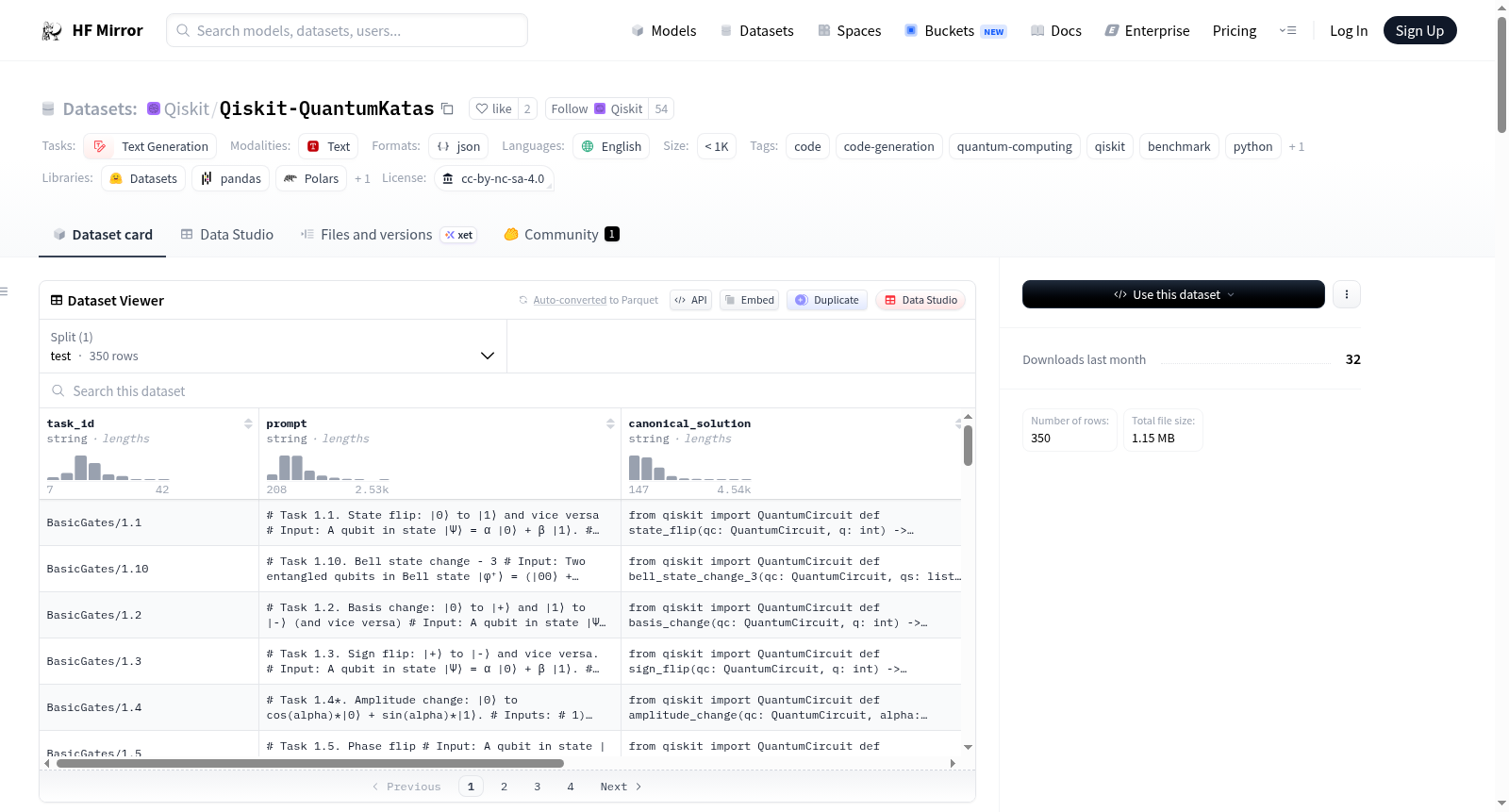The width and height of the screenshot is (1509, 812).
Task: Switch to Files and versions tab
Action: (388, 235)
